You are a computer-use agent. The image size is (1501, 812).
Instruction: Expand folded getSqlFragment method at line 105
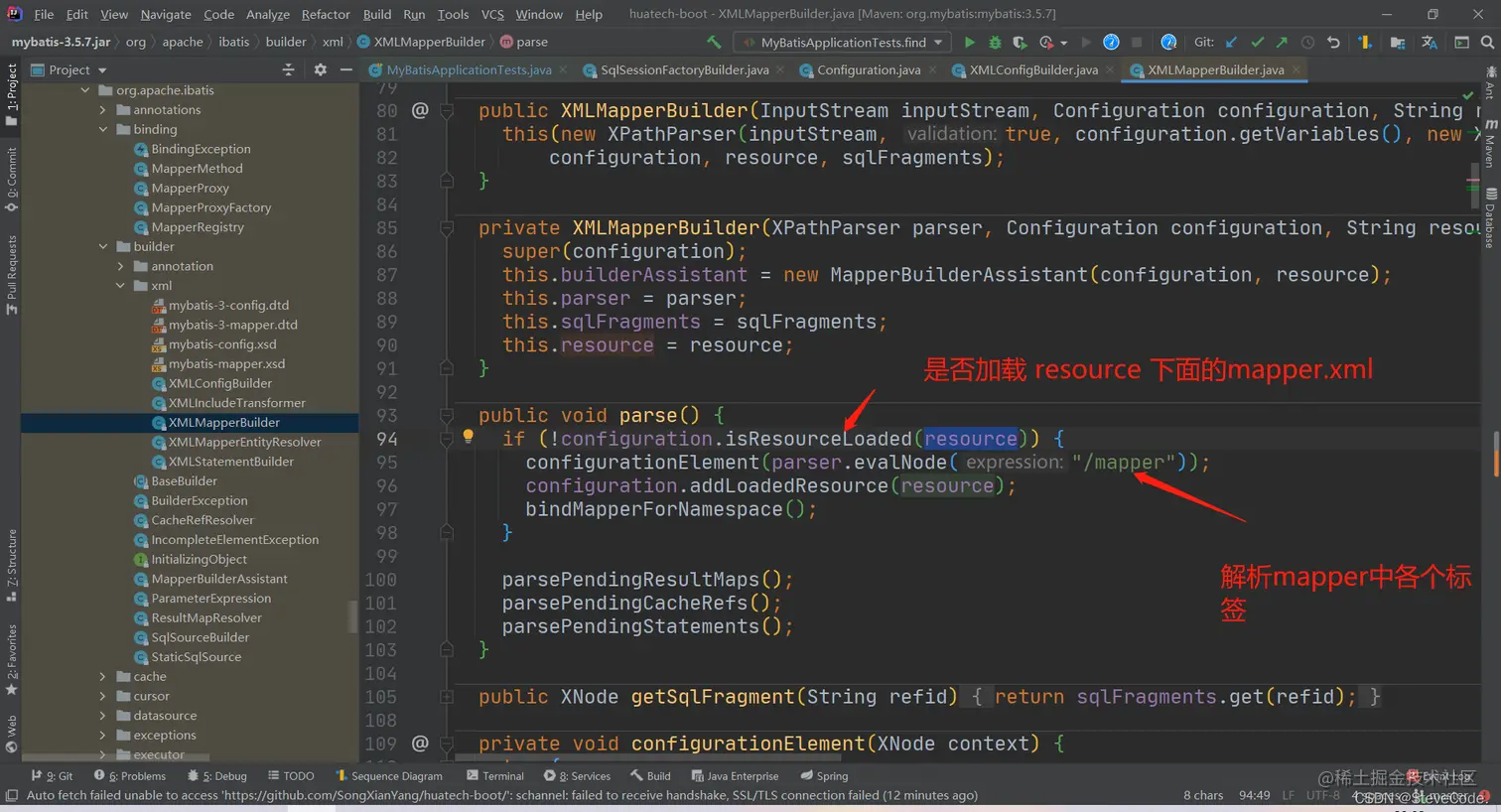(x=447, y=697)
